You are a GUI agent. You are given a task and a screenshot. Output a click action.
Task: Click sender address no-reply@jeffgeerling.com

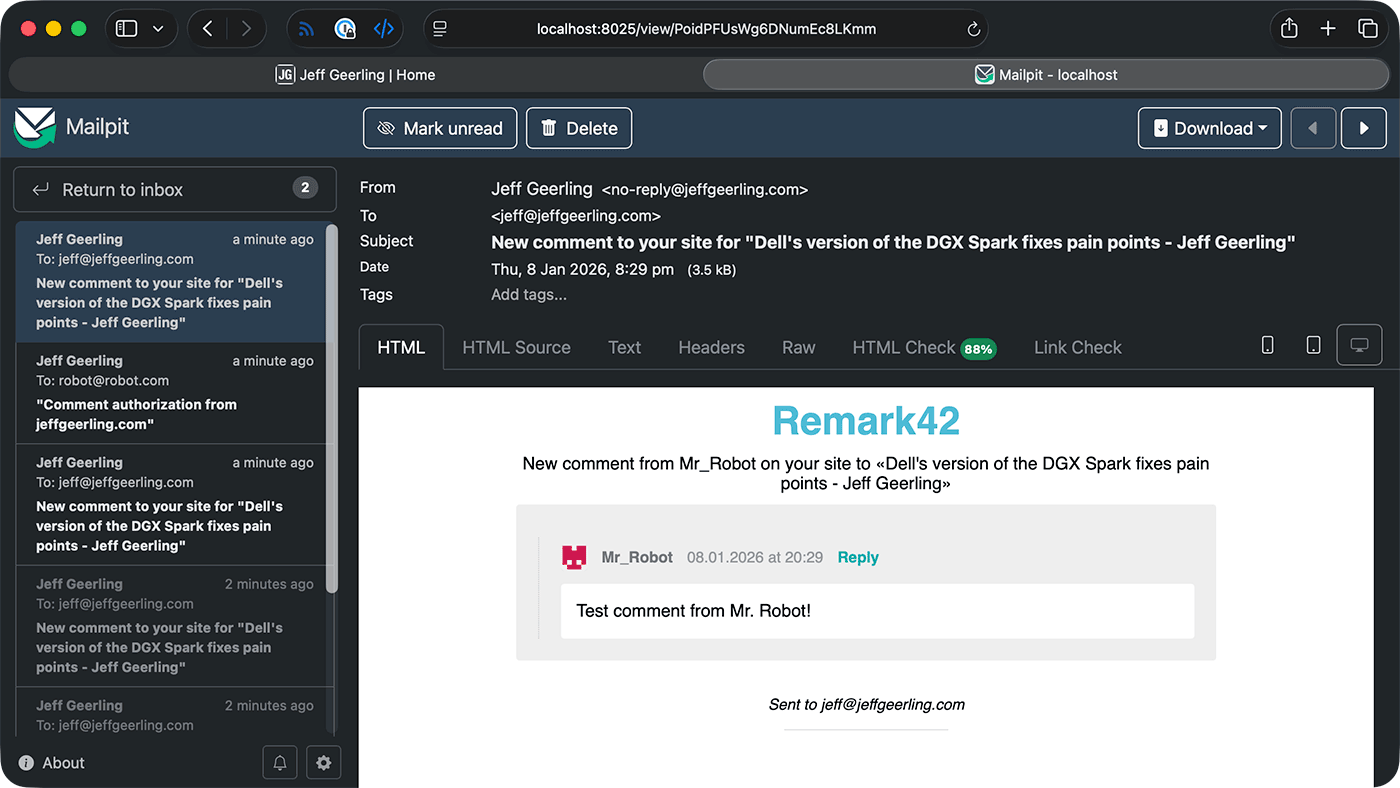[x=705, y=189]
